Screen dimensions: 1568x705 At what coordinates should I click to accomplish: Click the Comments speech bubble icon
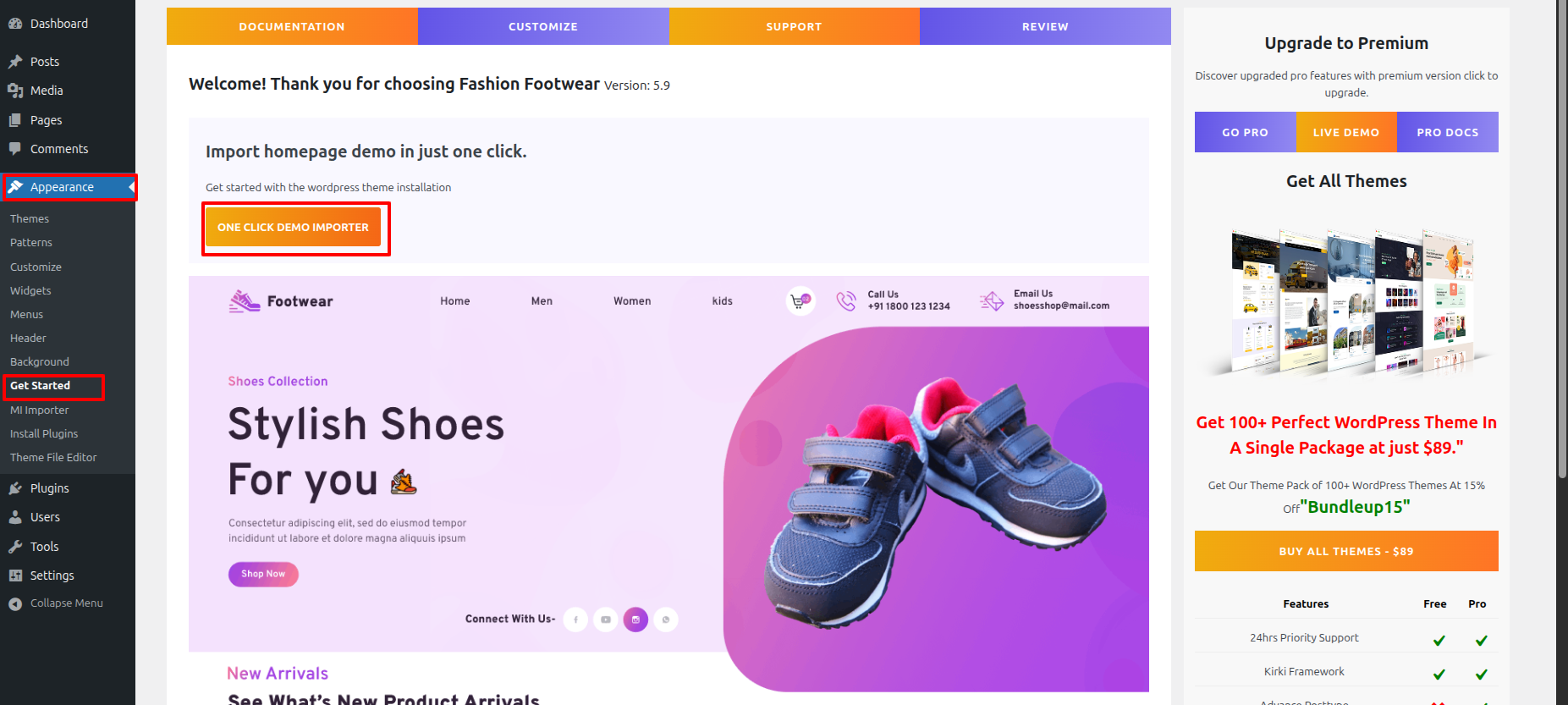click(x=15, y=149)
